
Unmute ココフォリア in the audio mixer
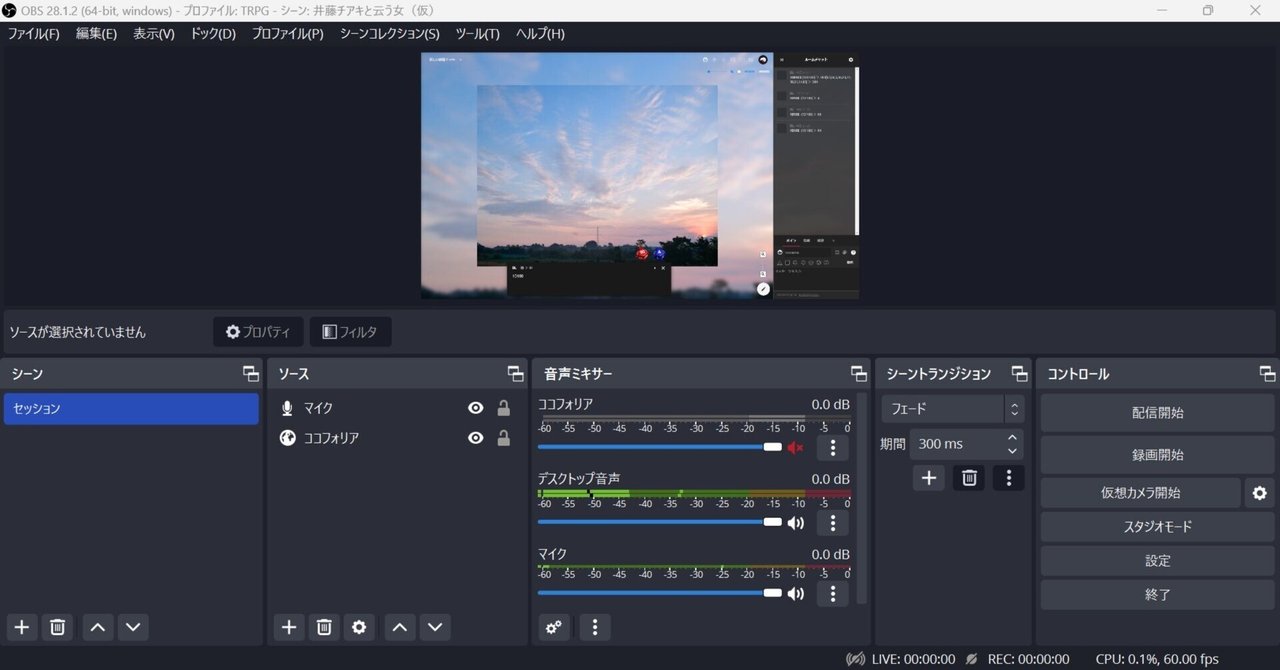pos(796,447)
